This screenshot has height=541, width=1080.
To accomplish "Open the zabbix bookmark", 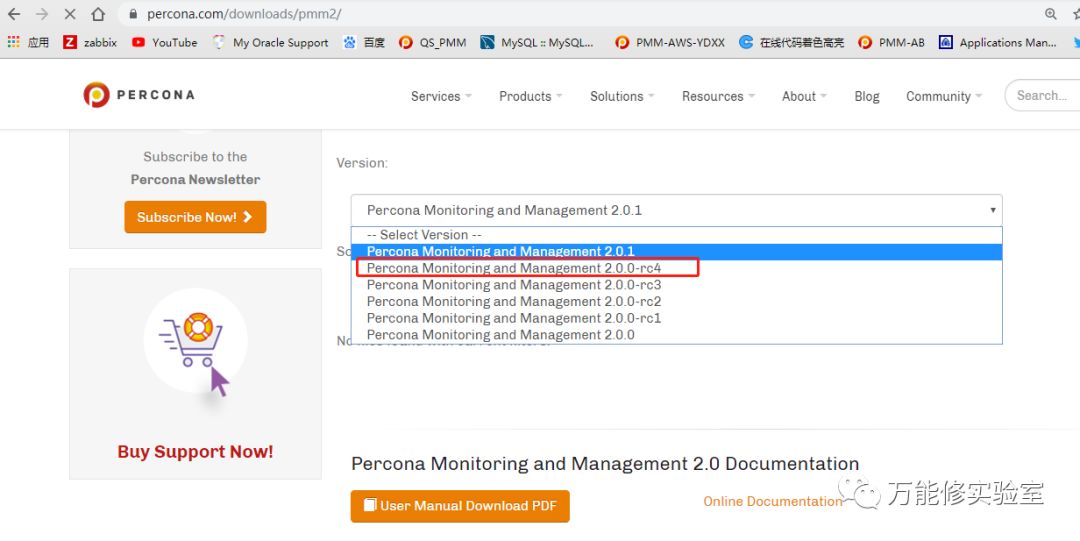I will (x=90, y=42).
